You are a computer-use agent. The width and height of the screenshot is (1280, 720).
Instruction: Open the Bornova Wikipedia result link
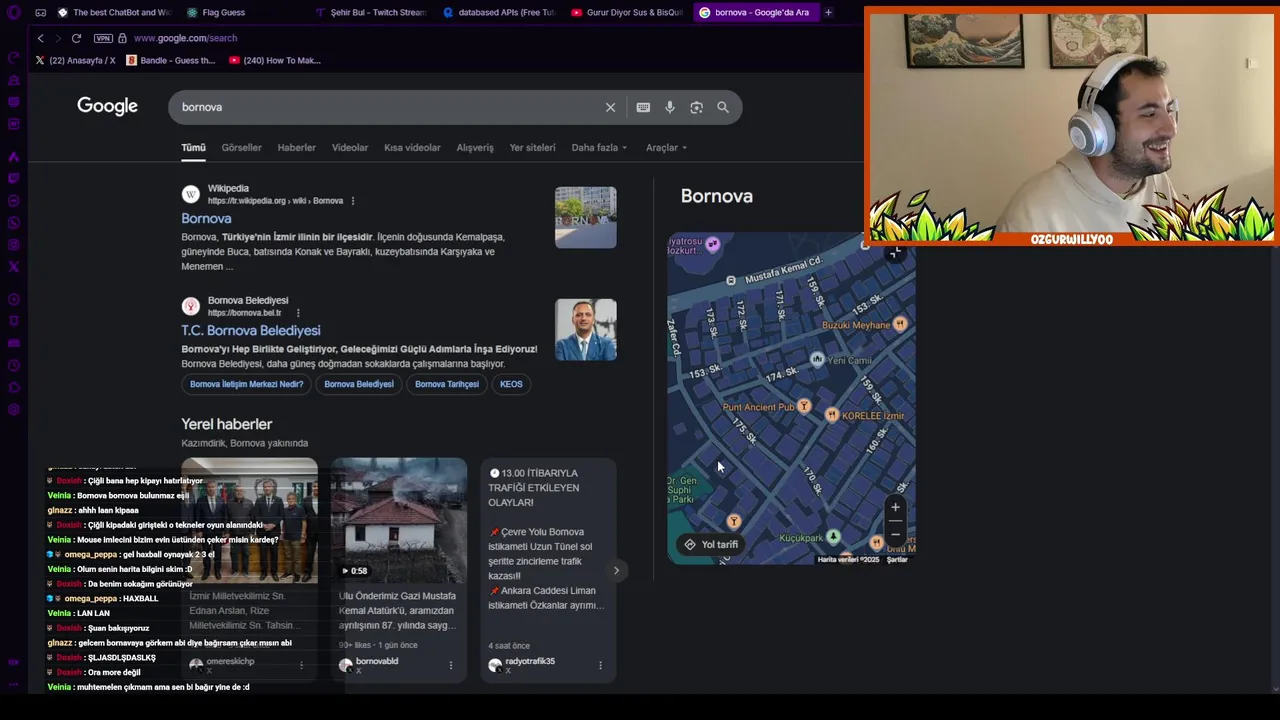(x=206, y=218)
